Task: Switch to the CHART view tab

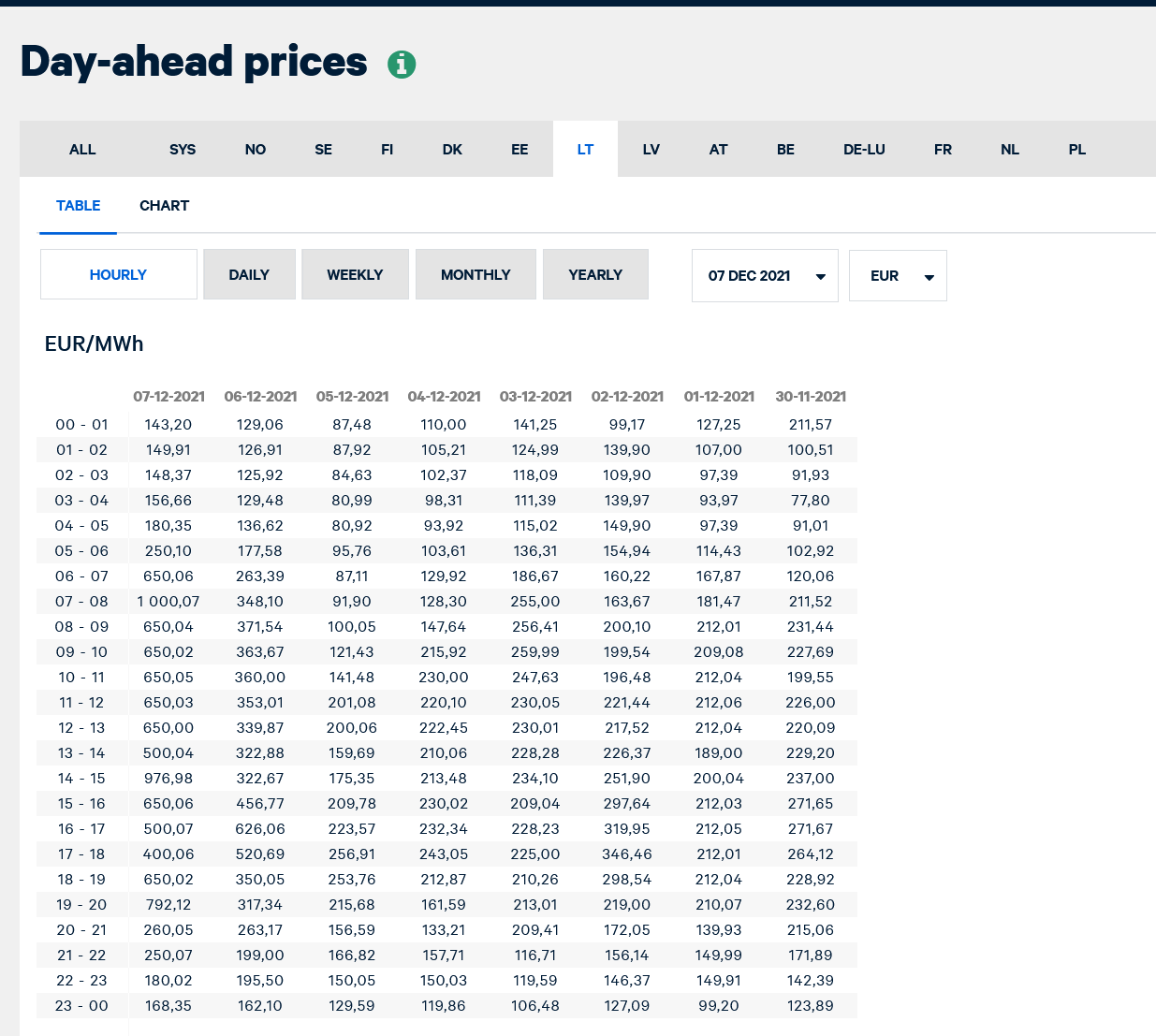Action: coord(164,206)
